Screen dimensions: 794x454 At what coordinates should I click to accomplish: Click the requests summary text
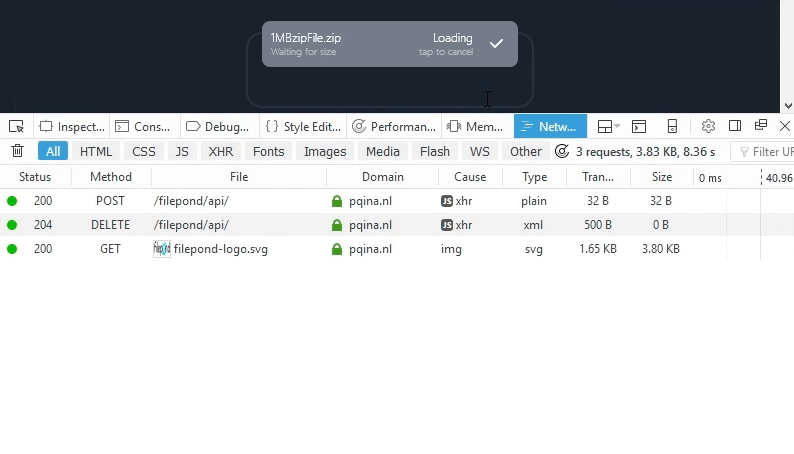[x=645, y=152]
